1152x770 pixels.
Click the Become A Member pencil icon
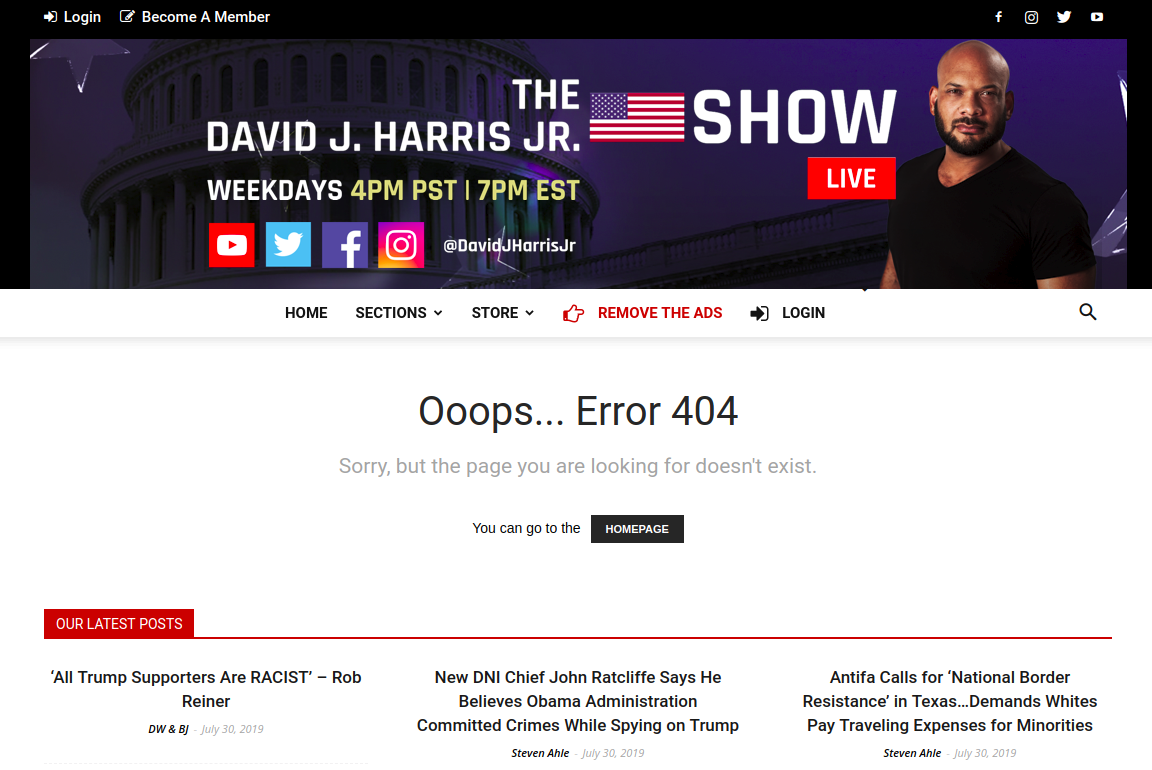[x=127, y=16]
